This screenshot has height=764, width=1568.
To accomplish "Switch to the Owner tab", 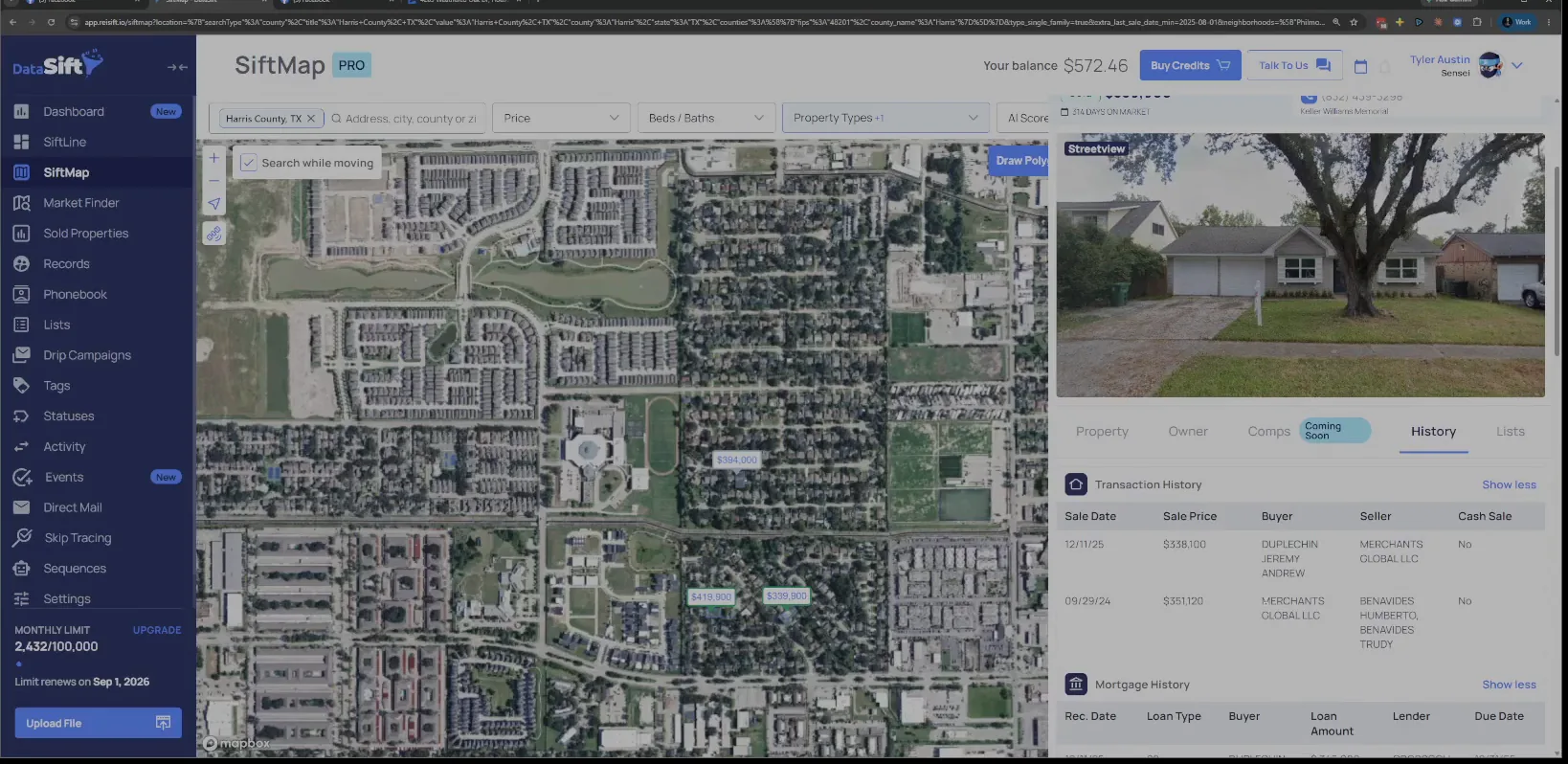I will pos(1188,432).
